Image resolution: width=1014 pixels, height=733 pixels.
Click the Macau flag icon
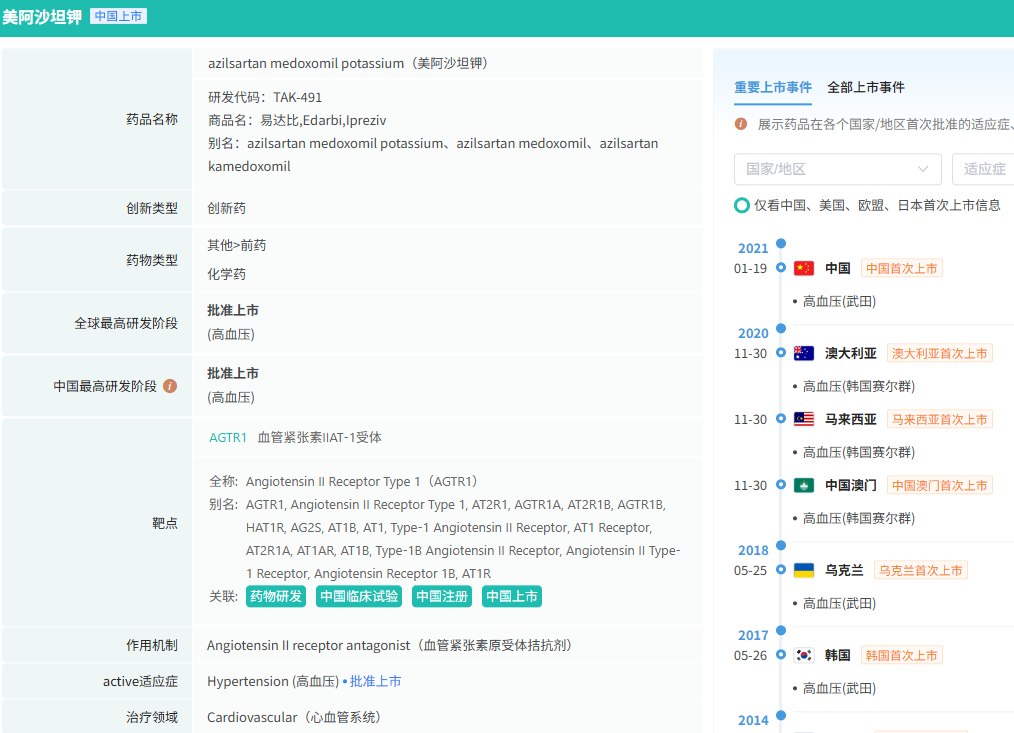(804, 485)
